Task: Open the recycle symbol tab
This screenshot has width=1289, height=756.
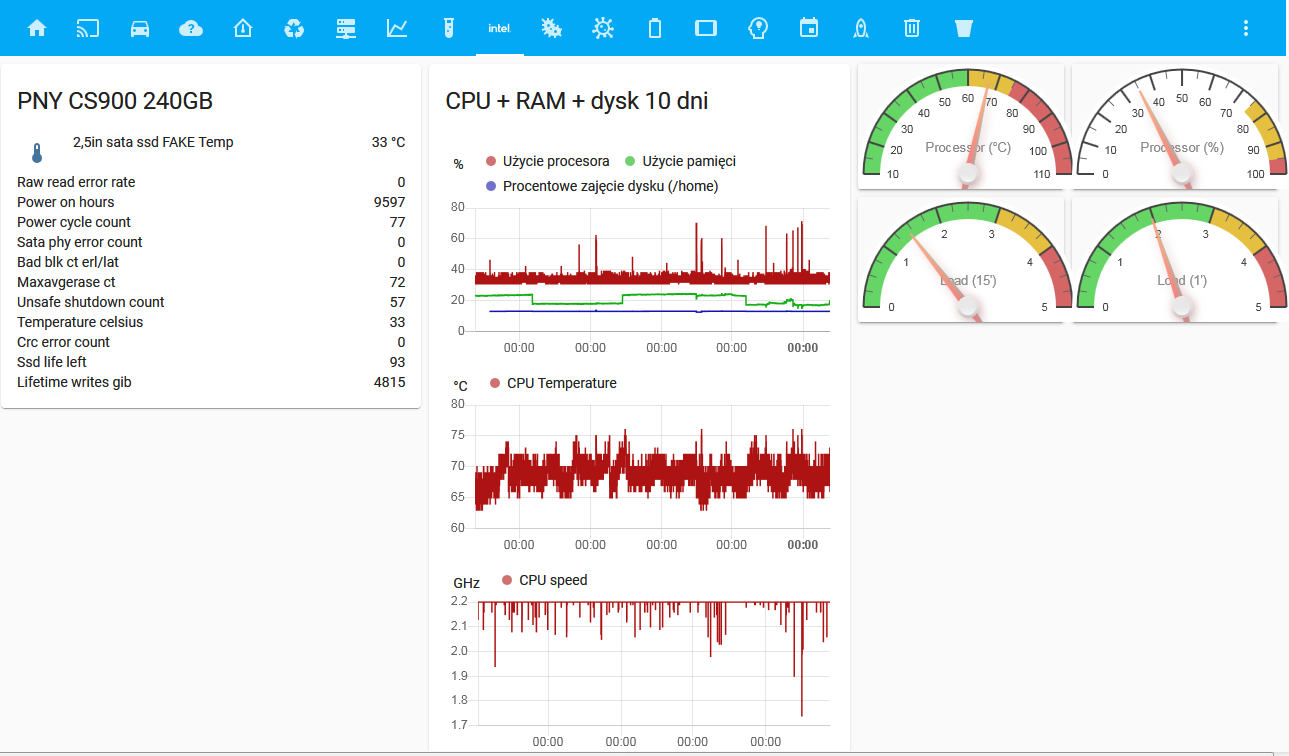Action: [294, 28]
